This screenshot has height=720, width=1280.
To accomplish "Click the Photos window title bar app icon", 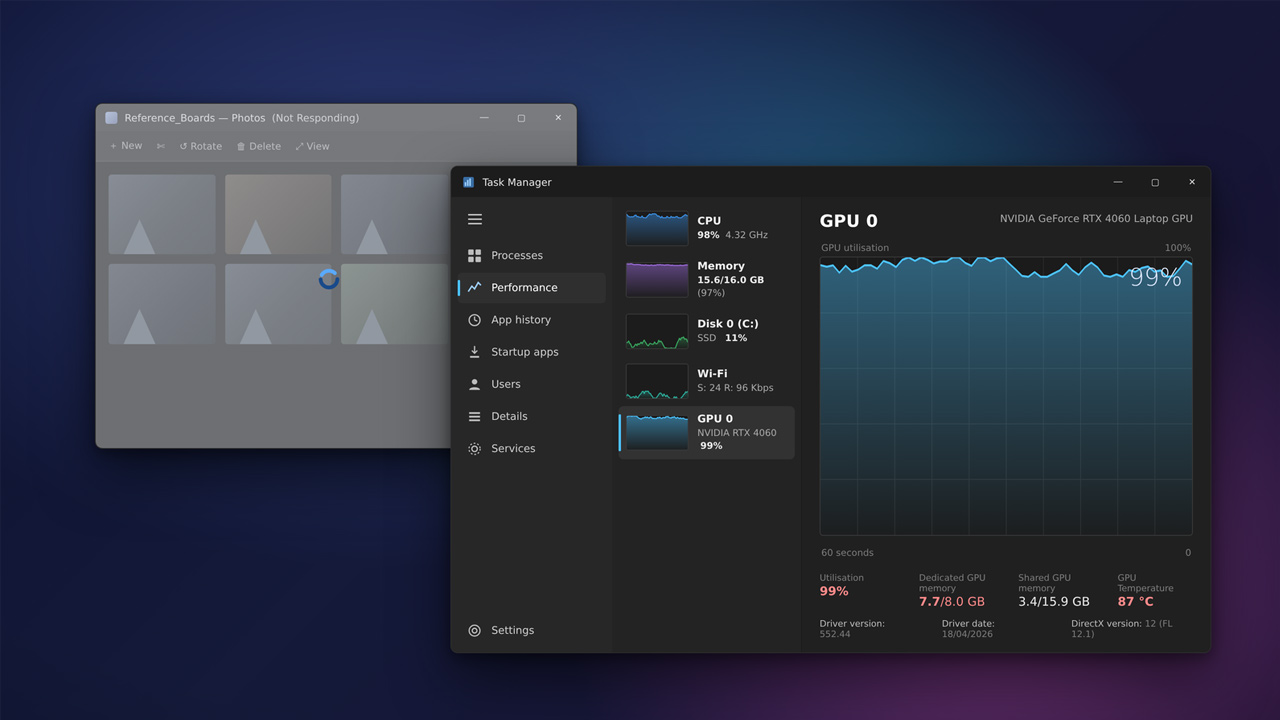I will coord(111,118).
